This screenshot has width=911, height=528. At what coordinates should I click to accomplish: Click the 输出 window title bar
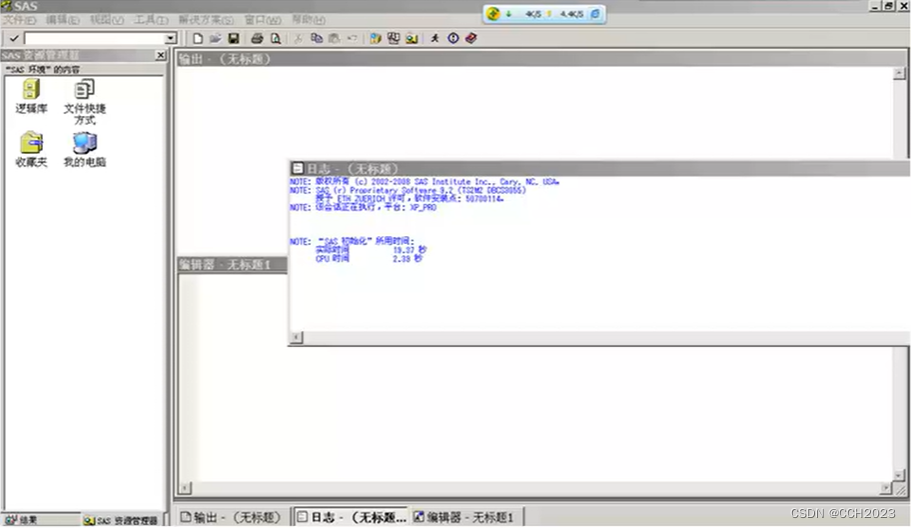coord(541,59)
